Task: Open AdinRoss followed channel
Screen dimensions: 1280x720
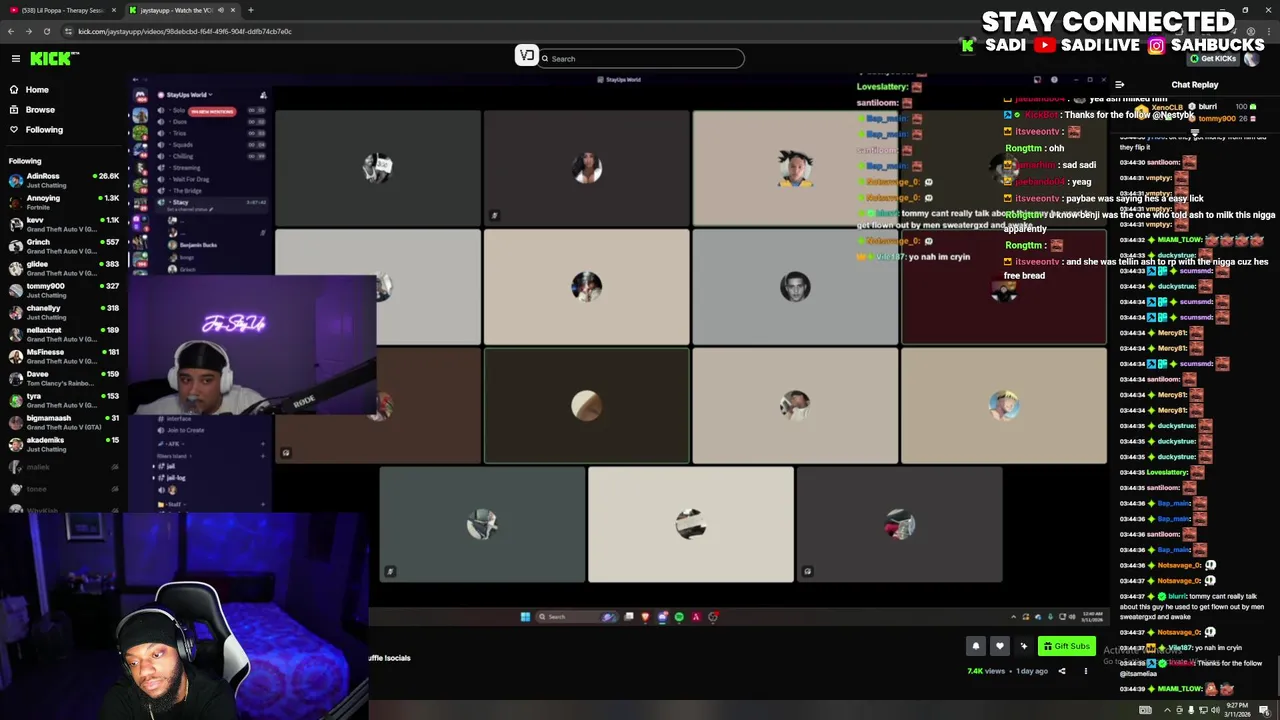Action: (x=63, y=180)
